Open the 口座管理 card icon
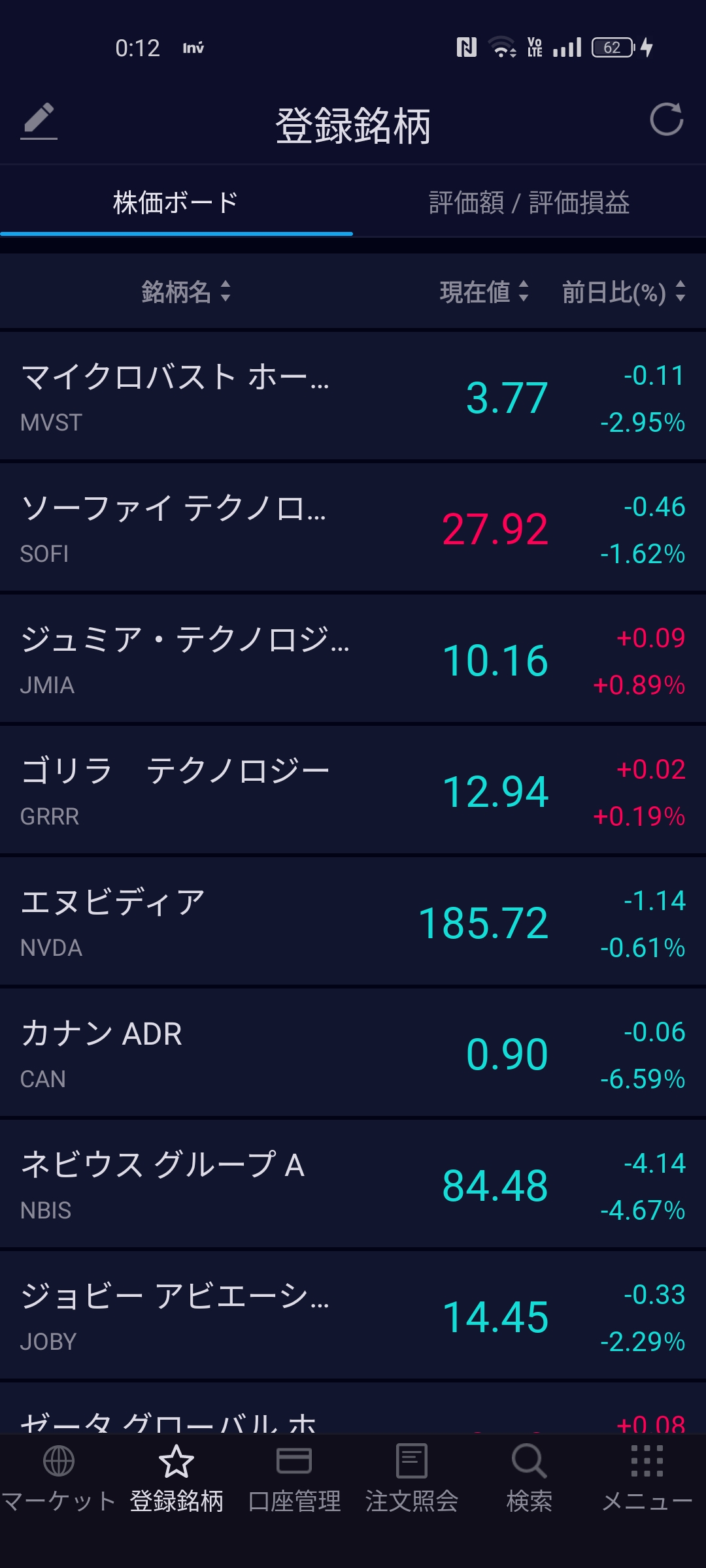 click(294, 1461)
